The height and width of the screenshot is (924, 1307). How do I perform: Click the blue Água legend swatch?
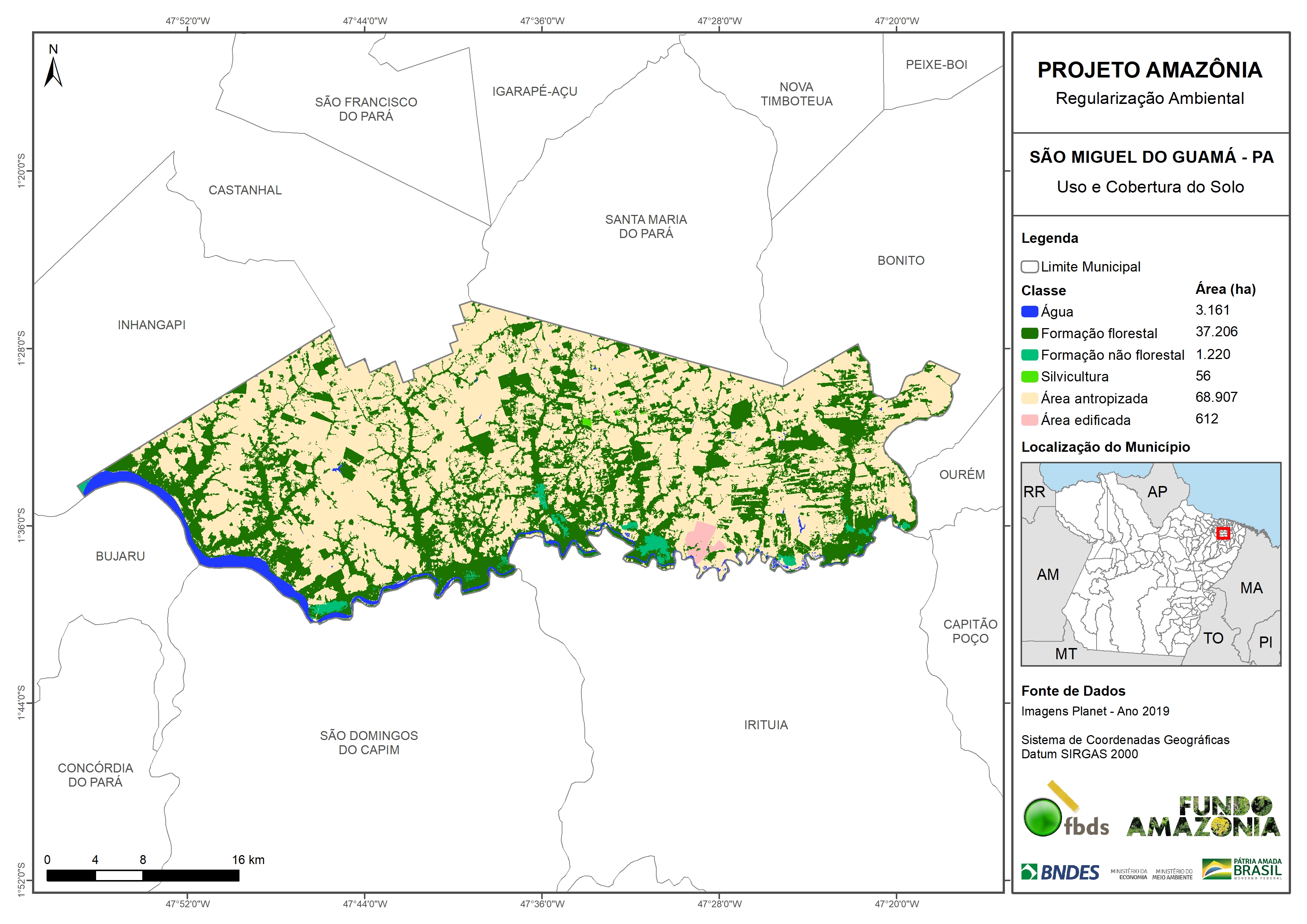(1029, 312)
